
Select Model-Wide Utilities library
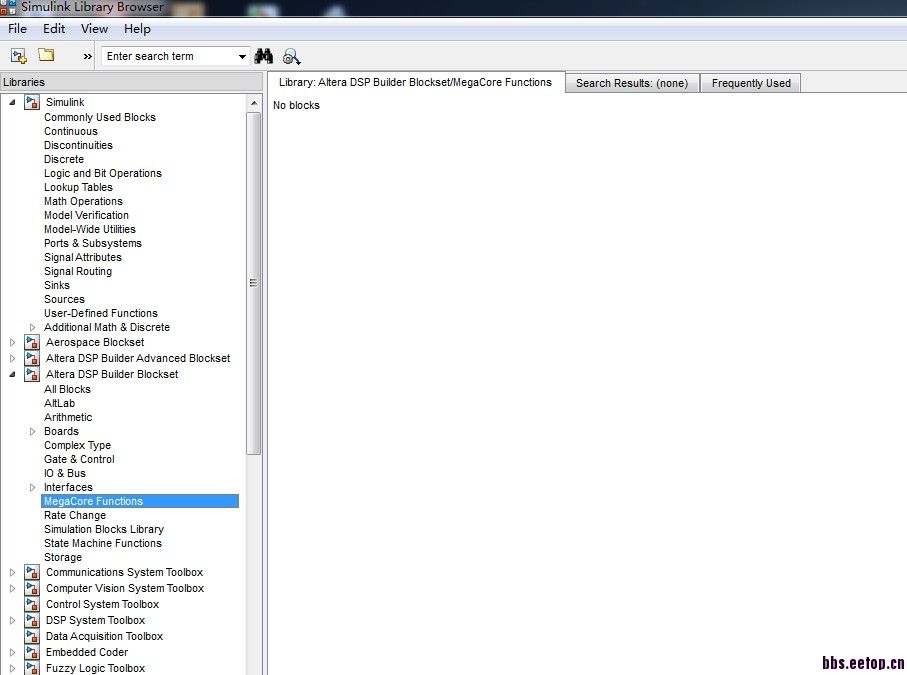coord(90,229)
